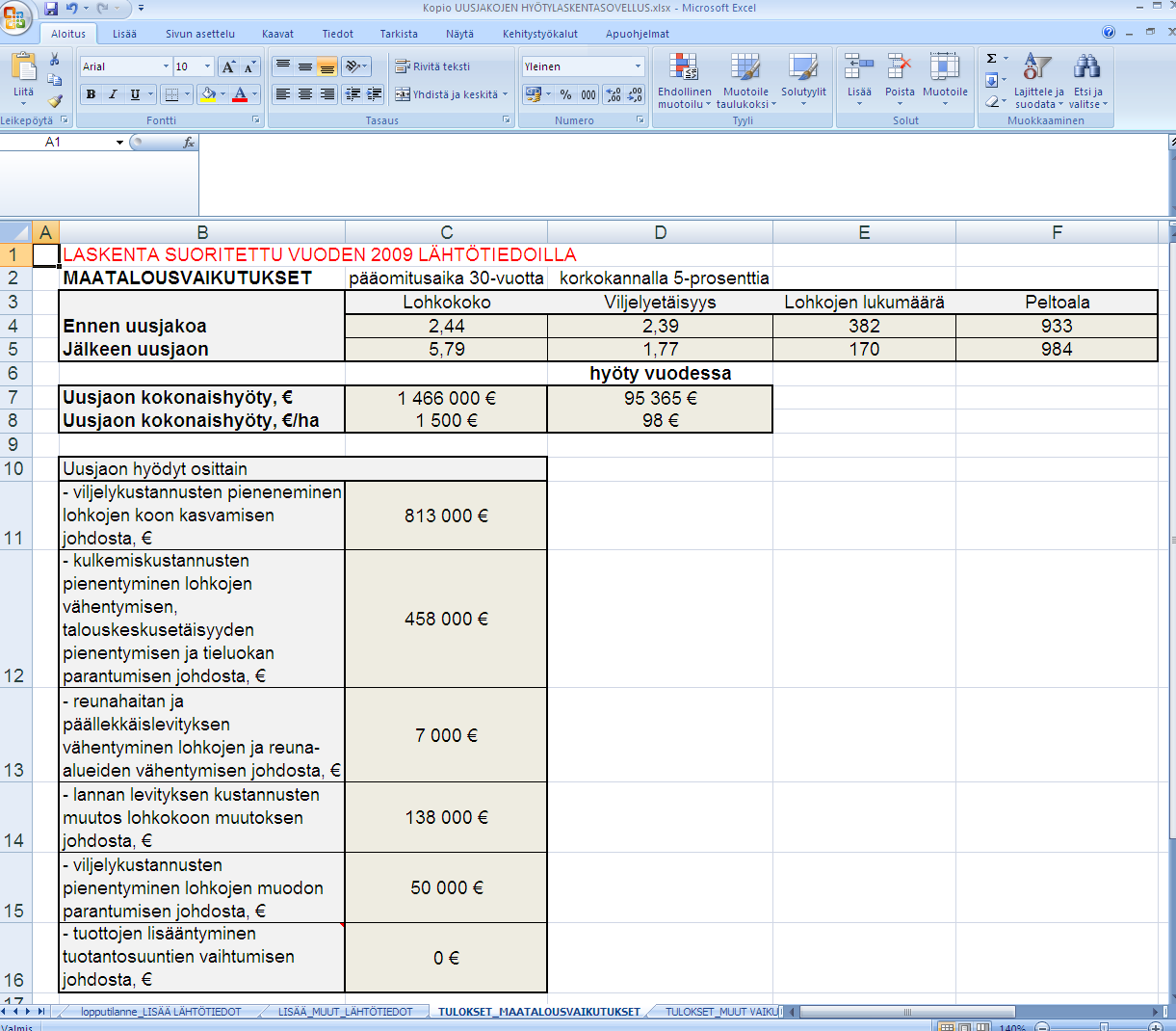The height and width of the screenshot is (1031, 1176).
Task: Open the round Office button menu
Action: (15, 16)
